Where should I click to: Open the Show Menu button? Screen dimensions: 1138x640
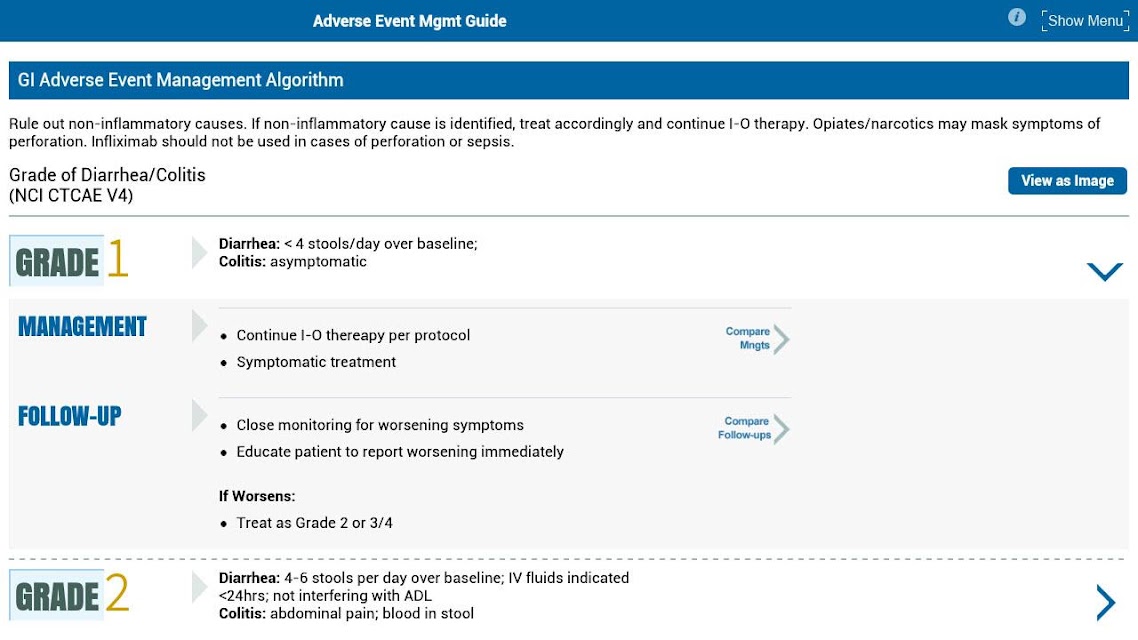(1085, 21)
